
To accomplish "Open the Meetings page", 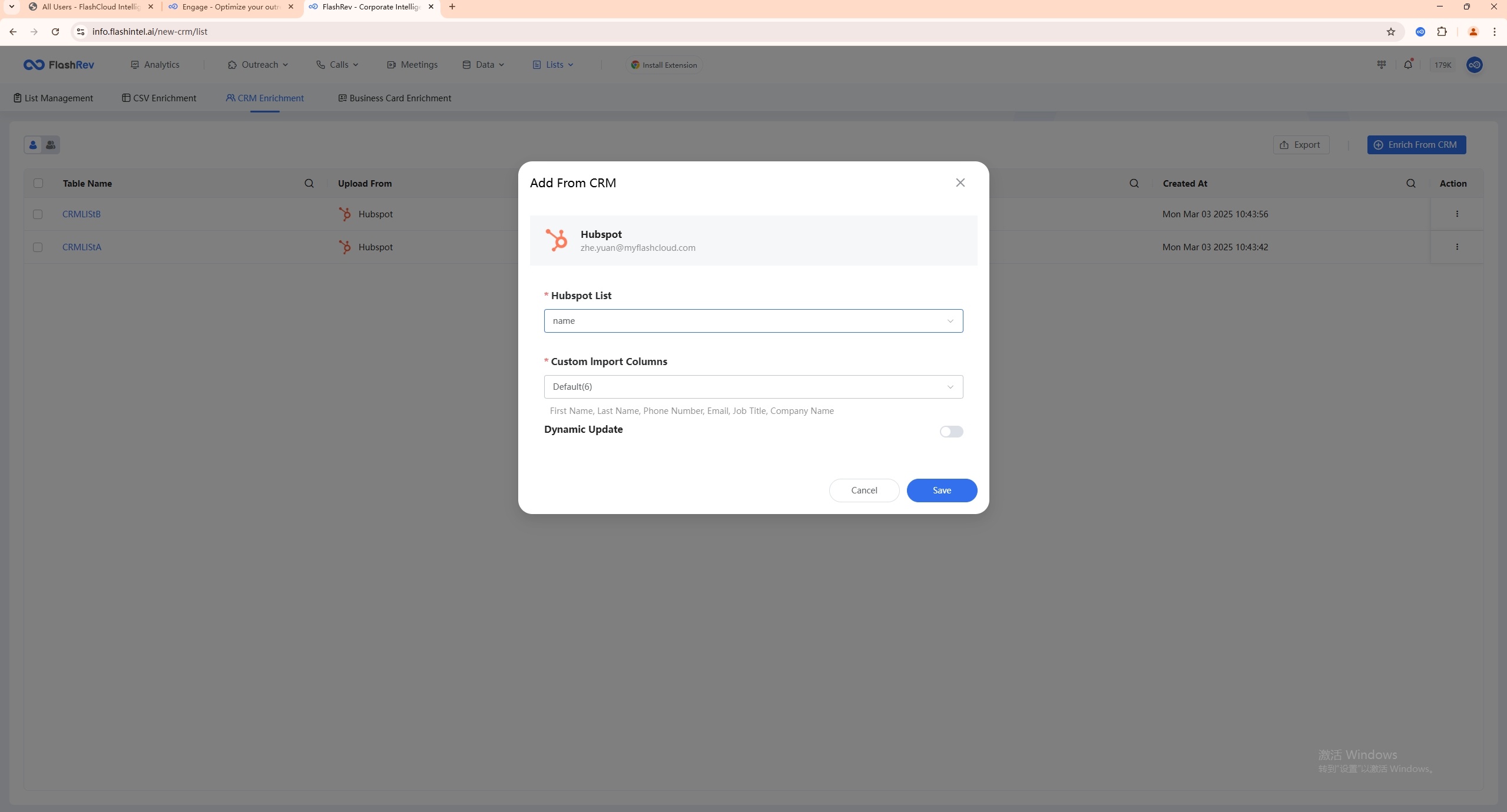I will click(x=412, y=65).
